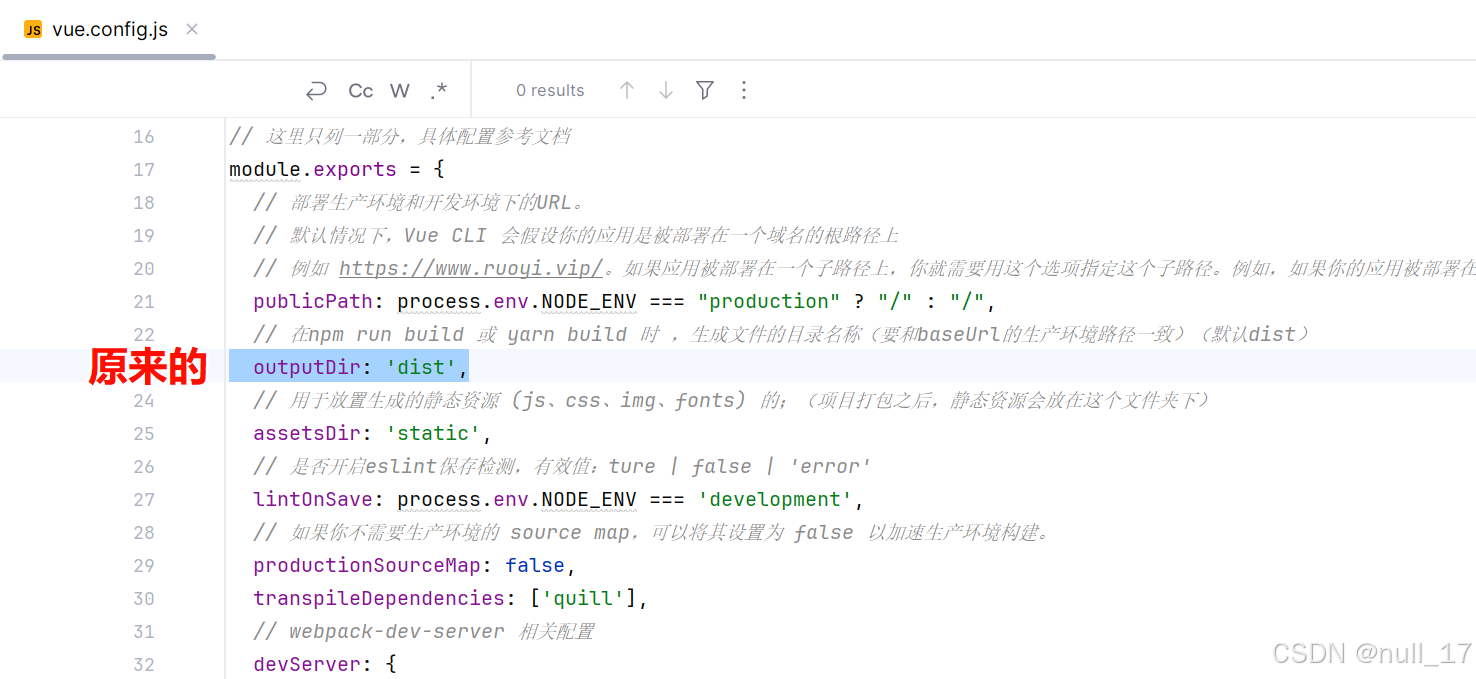The height and width of the screenshot is (679, 1476).
Task: Click the 'npm run build' comment on line 22
Action: point(781,334)
